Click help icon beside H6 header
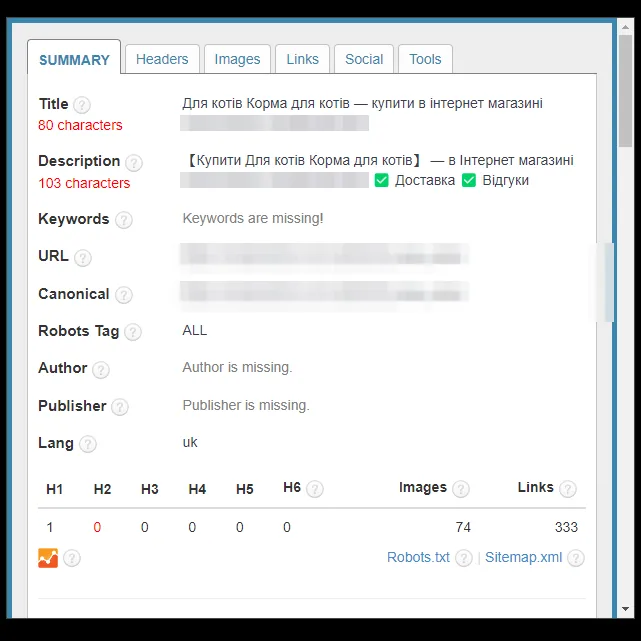641x641 pixels. (315, 489)
